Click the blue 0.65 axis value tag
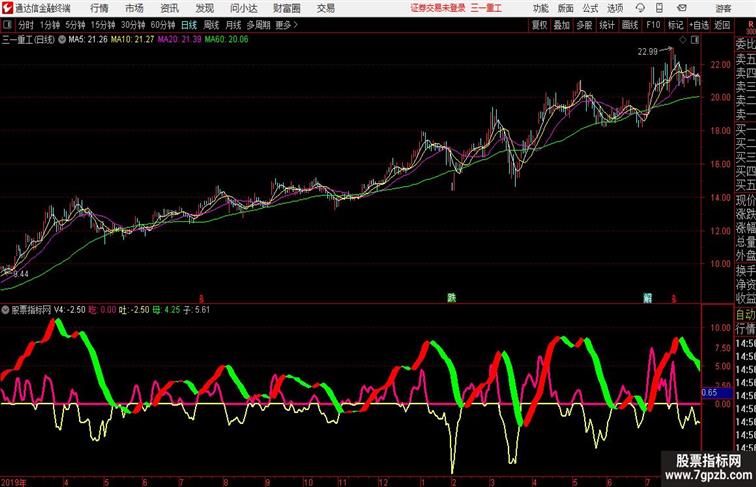 716,392
